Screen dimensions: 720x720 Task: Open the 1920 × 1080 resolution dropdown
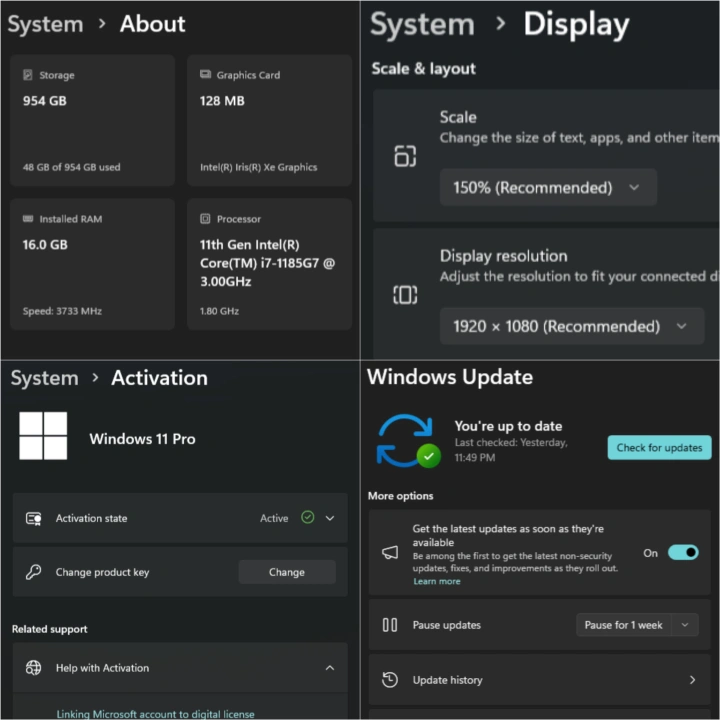click(571, 326)
